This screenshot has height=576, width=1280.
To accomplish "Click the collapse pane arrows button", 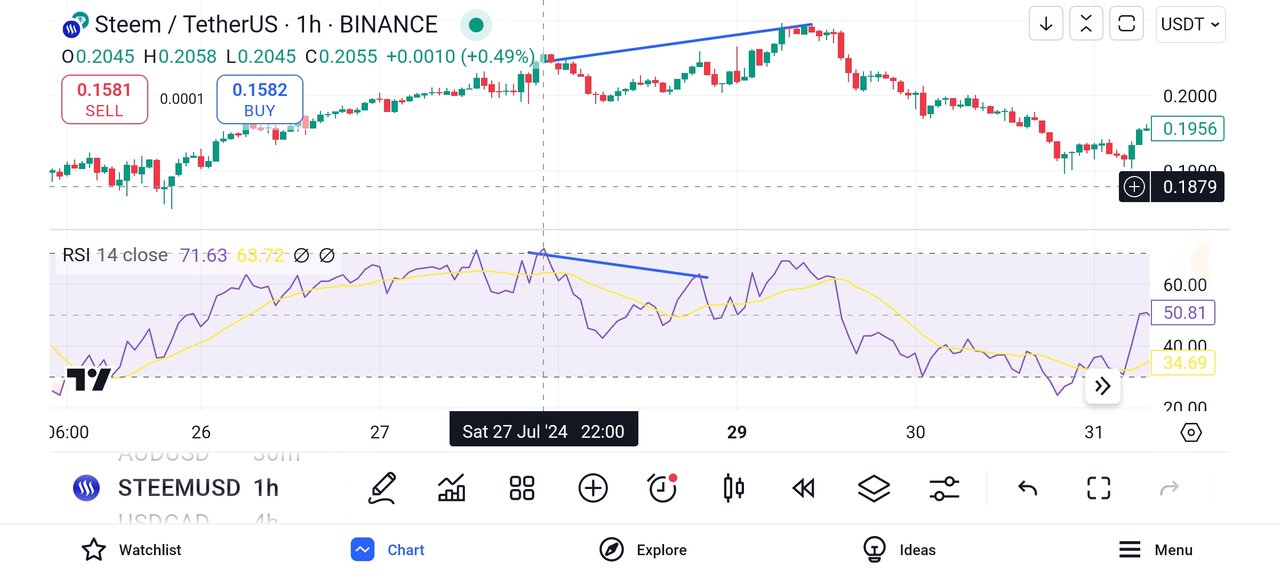I will 1086,24.
